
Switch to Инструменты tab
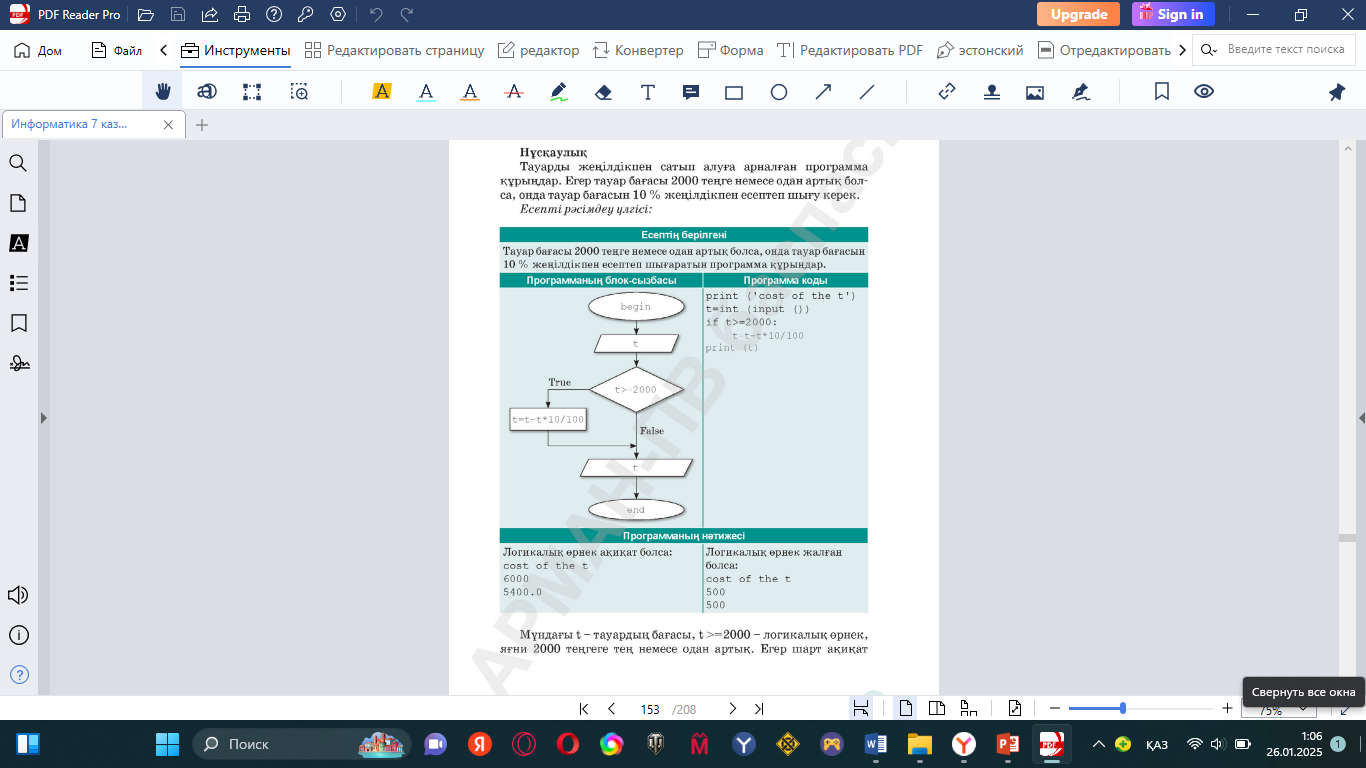point(236,50)
